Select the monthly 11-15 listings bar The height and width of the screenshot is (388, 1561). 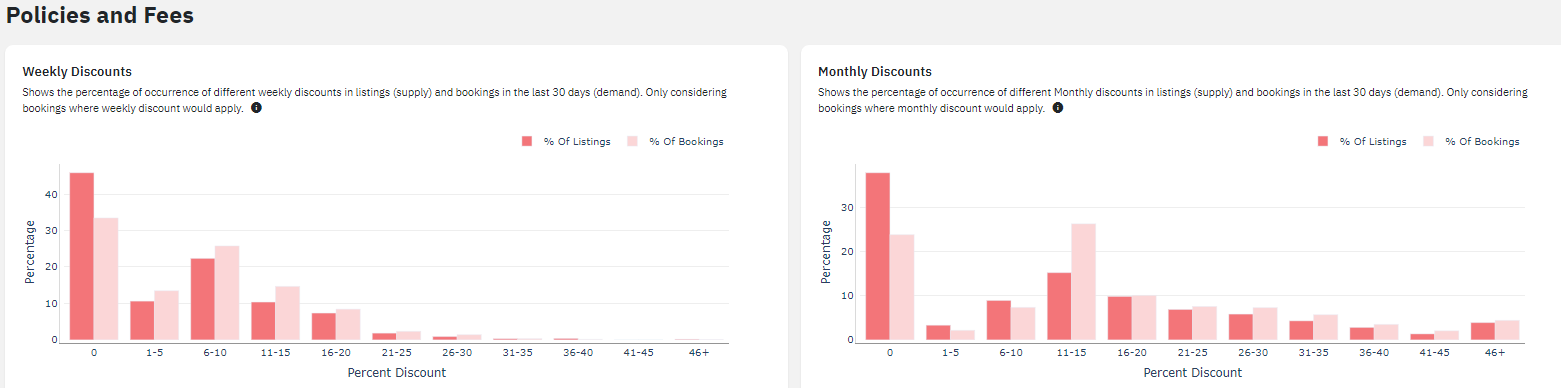pos(1059,307)
